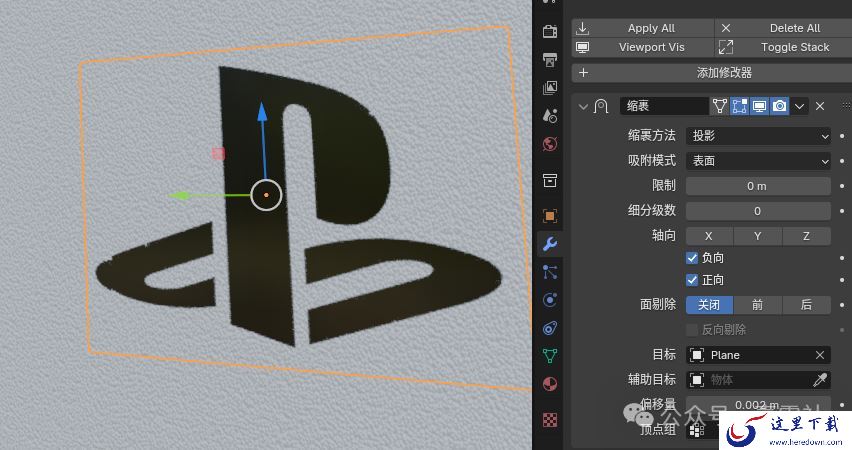Open the Particles properties tab
This screenshot has height=450, width=852.
550,272
